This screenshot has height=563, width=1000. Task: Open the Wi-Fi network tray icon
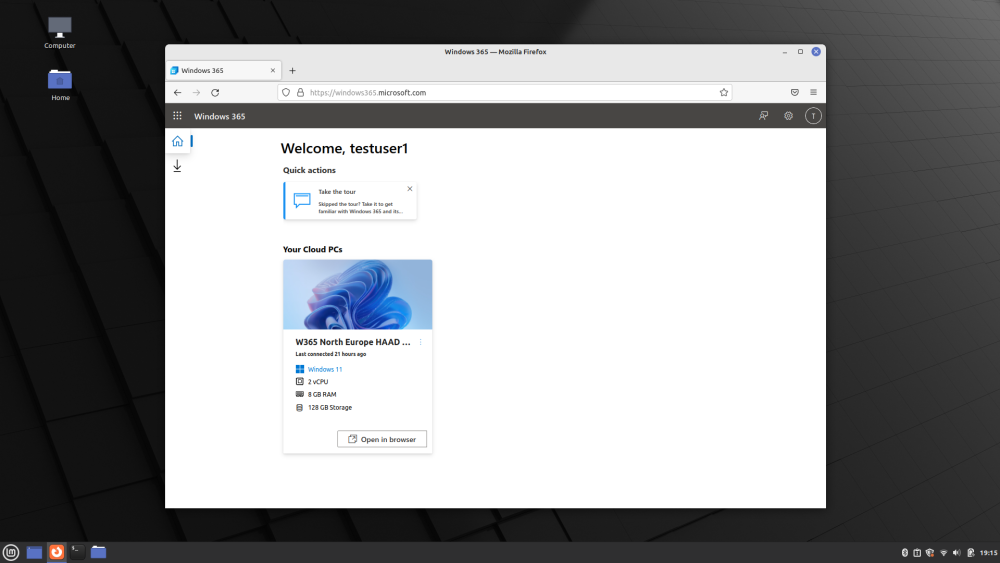click(943, 553)
